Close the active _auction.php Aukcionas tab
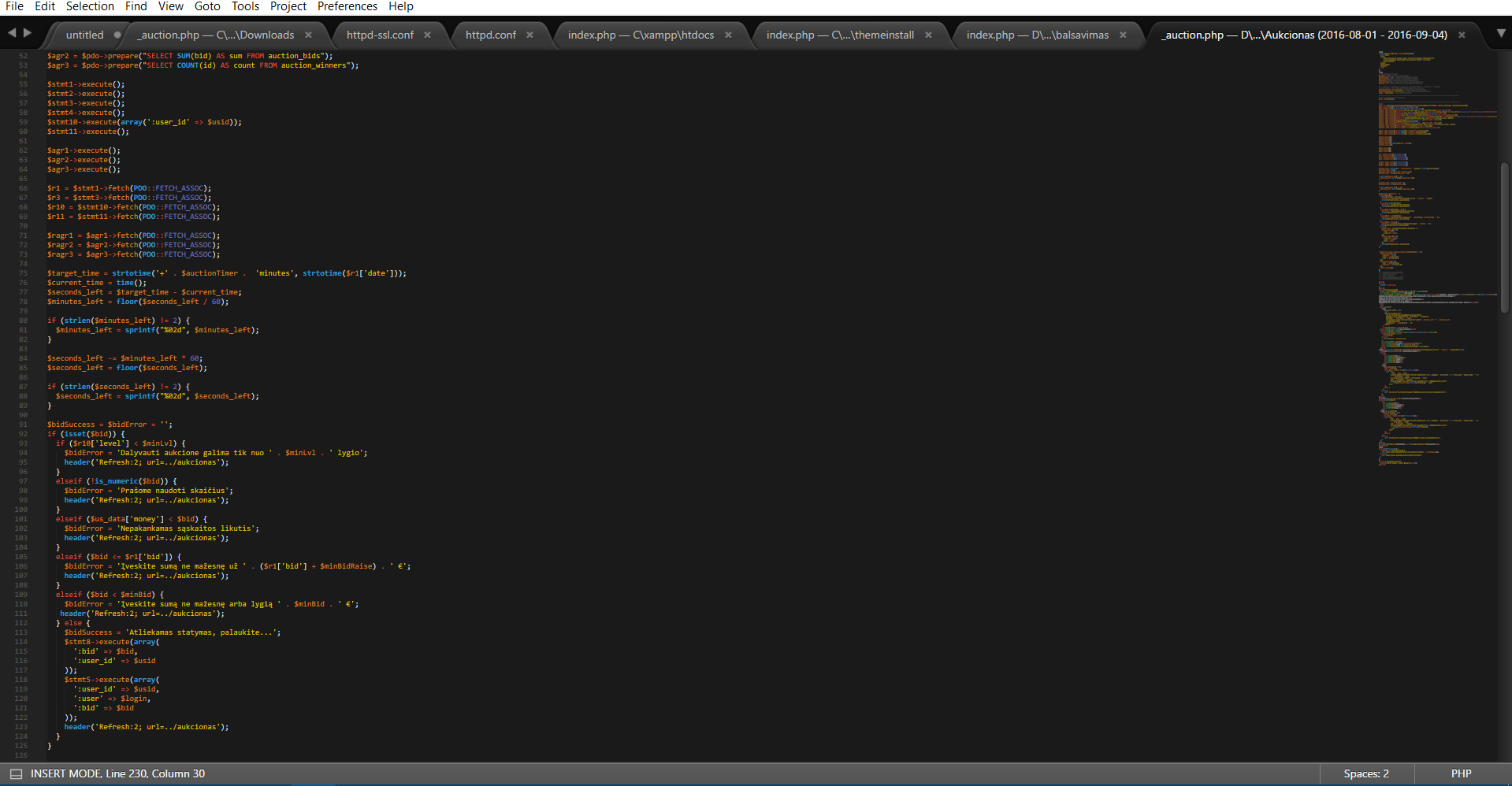 [1462, 35]
